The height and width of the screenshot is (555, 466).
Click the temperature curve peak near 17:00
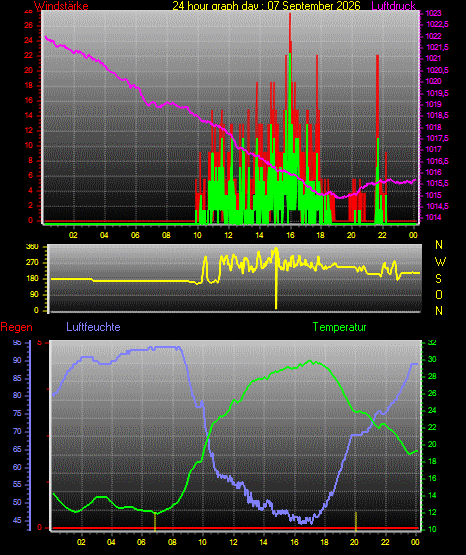click(x=310, y=361)
